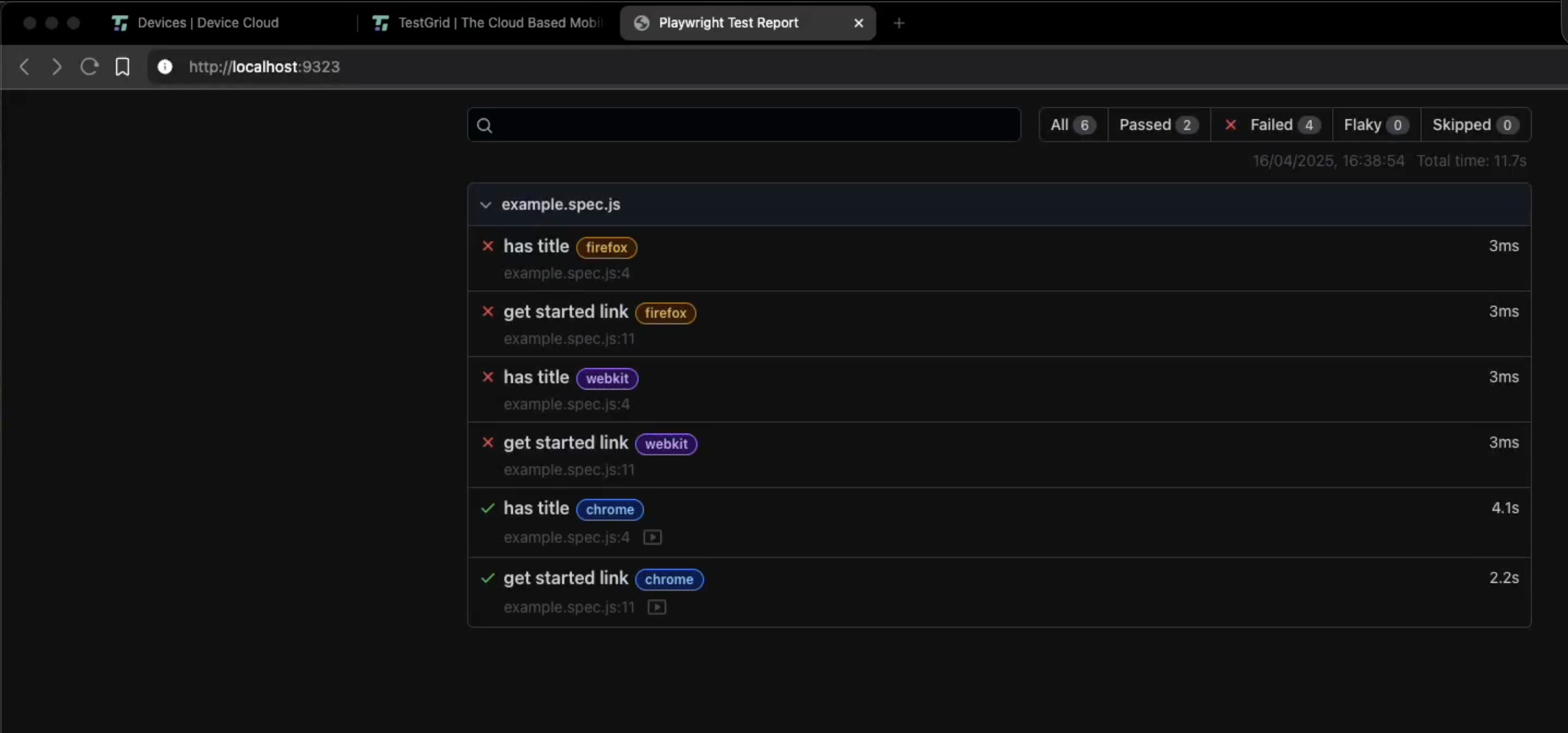Click firefox badge on 'has title' row

(x=606, y=247)
